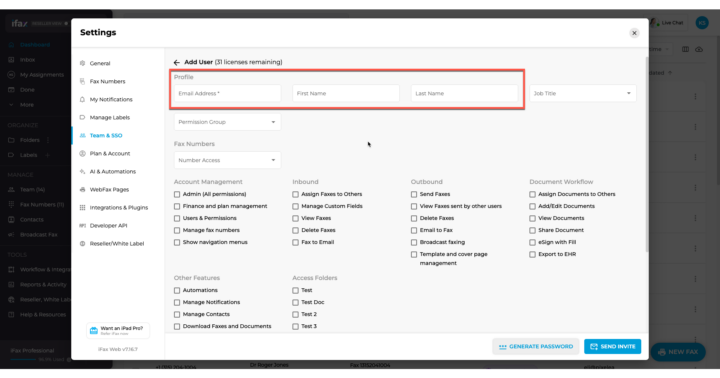The width and height of the screenshot is (720, 378).
Task: Close the Settings dialog
Action: [x=634, y=33]
